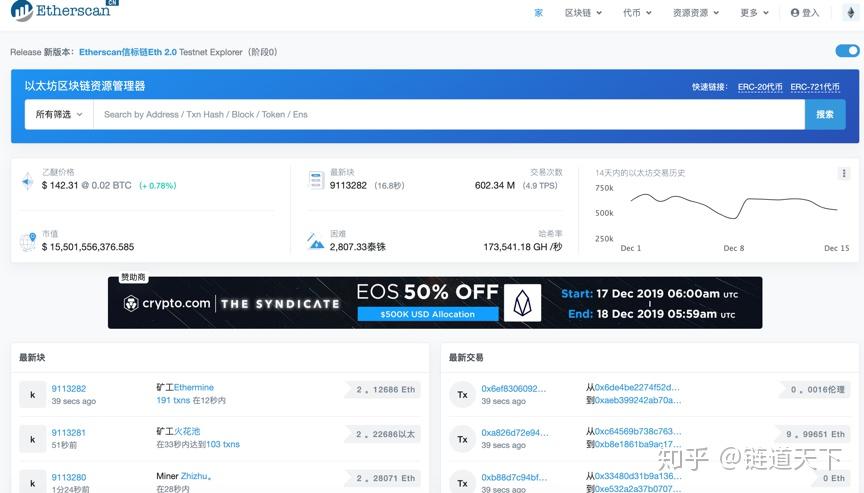This screenshot has height=493, width=864.
Task: Open block 9113280 link
Action: tap(69, 477)
